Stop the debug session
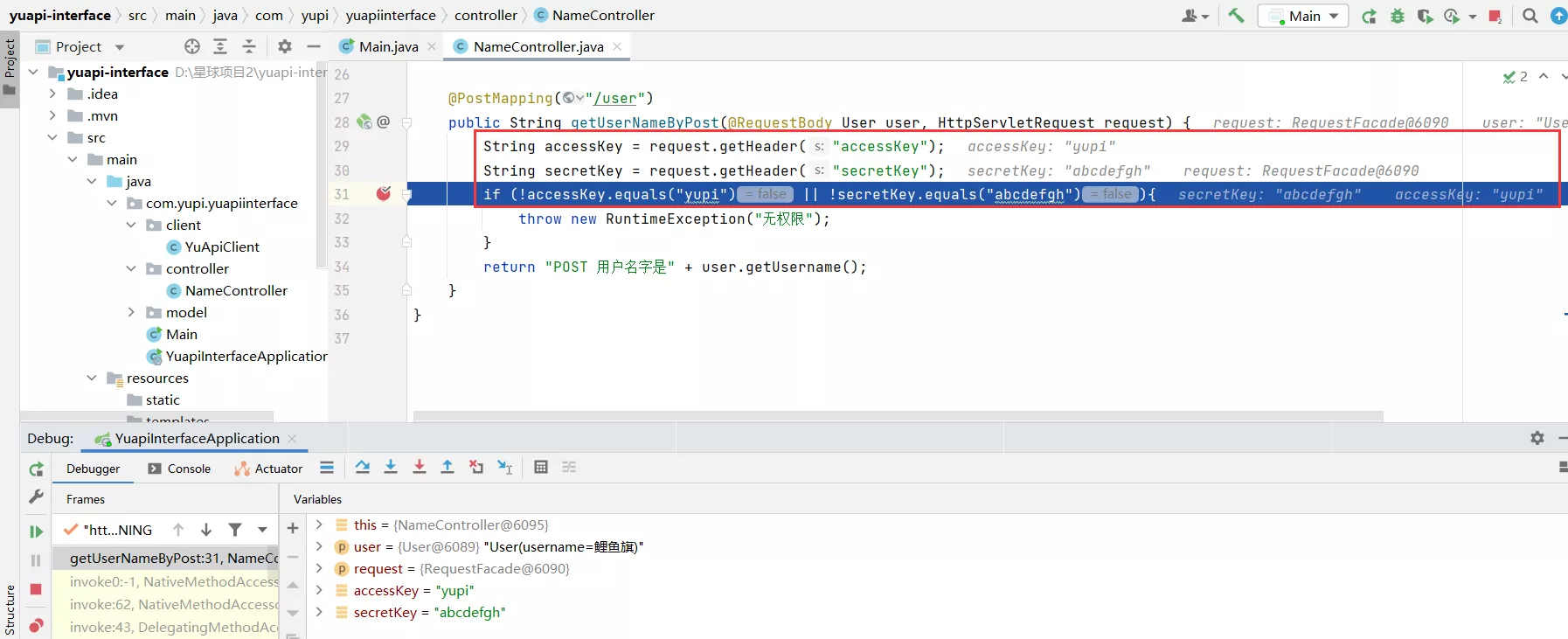The height and width of the screenshot is (639, 1568). (36, 589)
